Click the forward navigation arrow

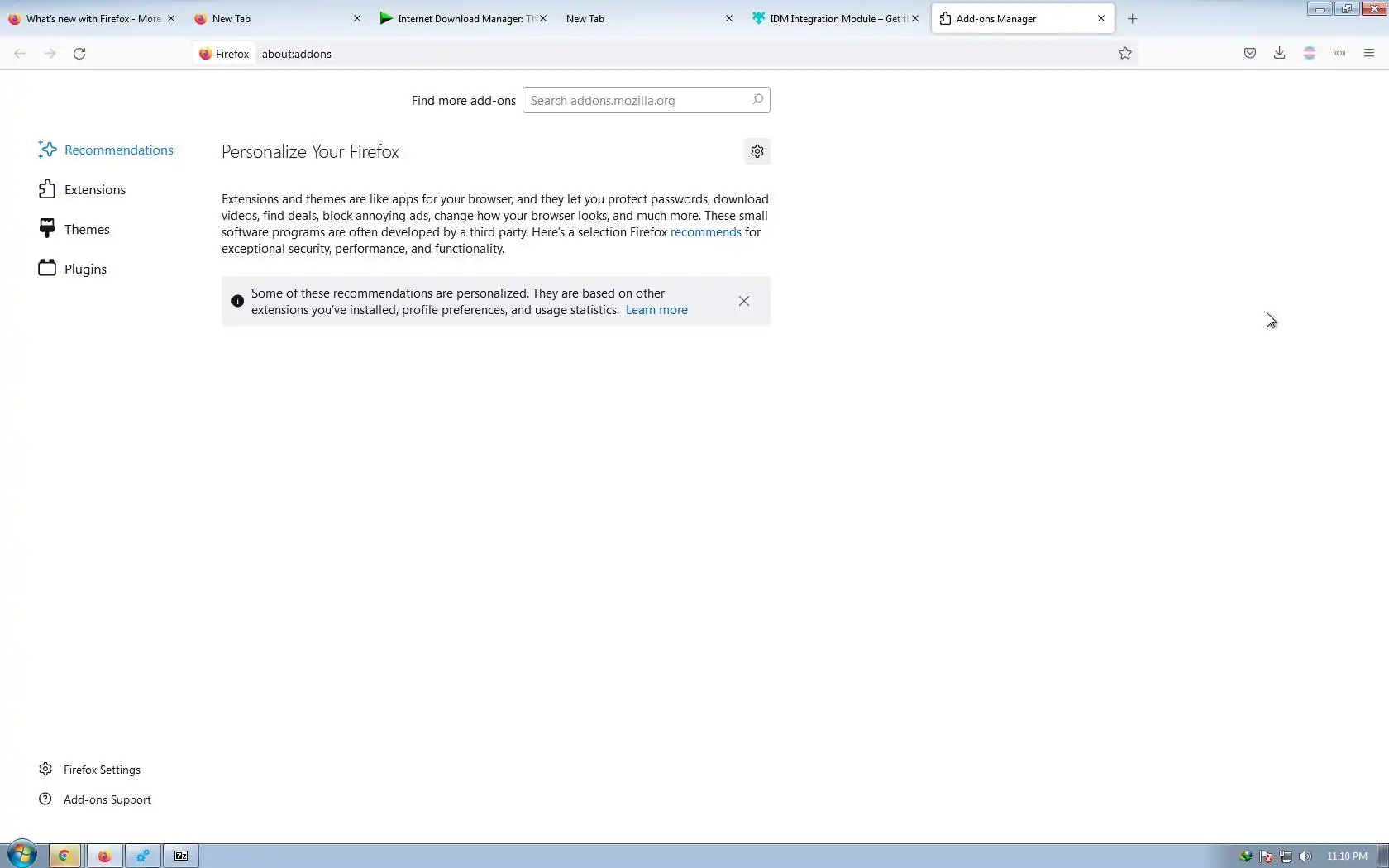click(50, 54)
